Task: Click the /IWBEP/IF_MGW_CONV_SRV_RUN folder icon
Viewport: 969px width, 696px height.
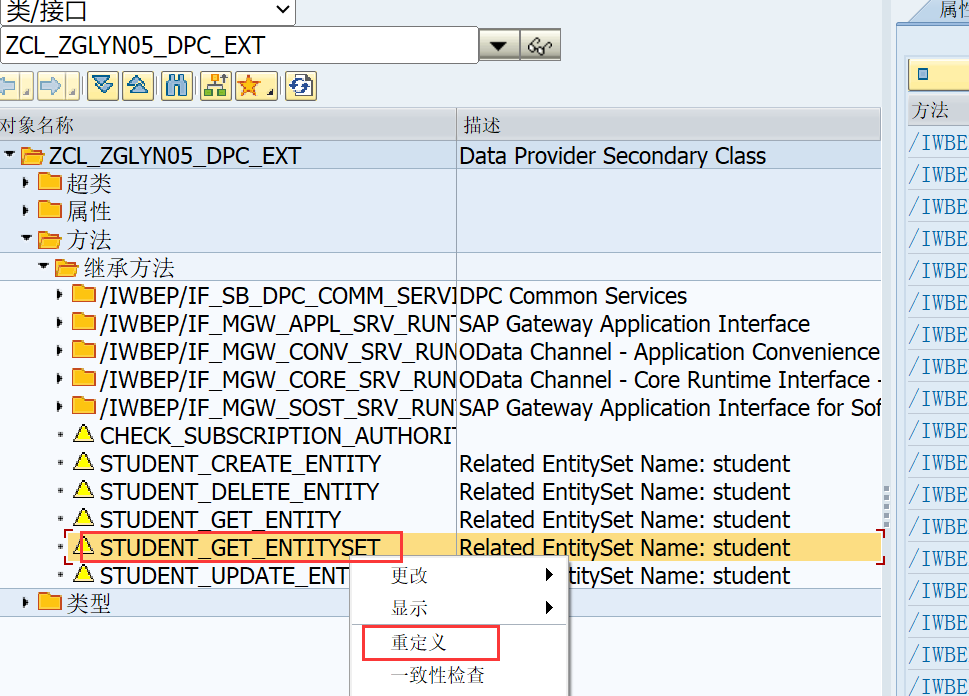Action: (83, 350)
